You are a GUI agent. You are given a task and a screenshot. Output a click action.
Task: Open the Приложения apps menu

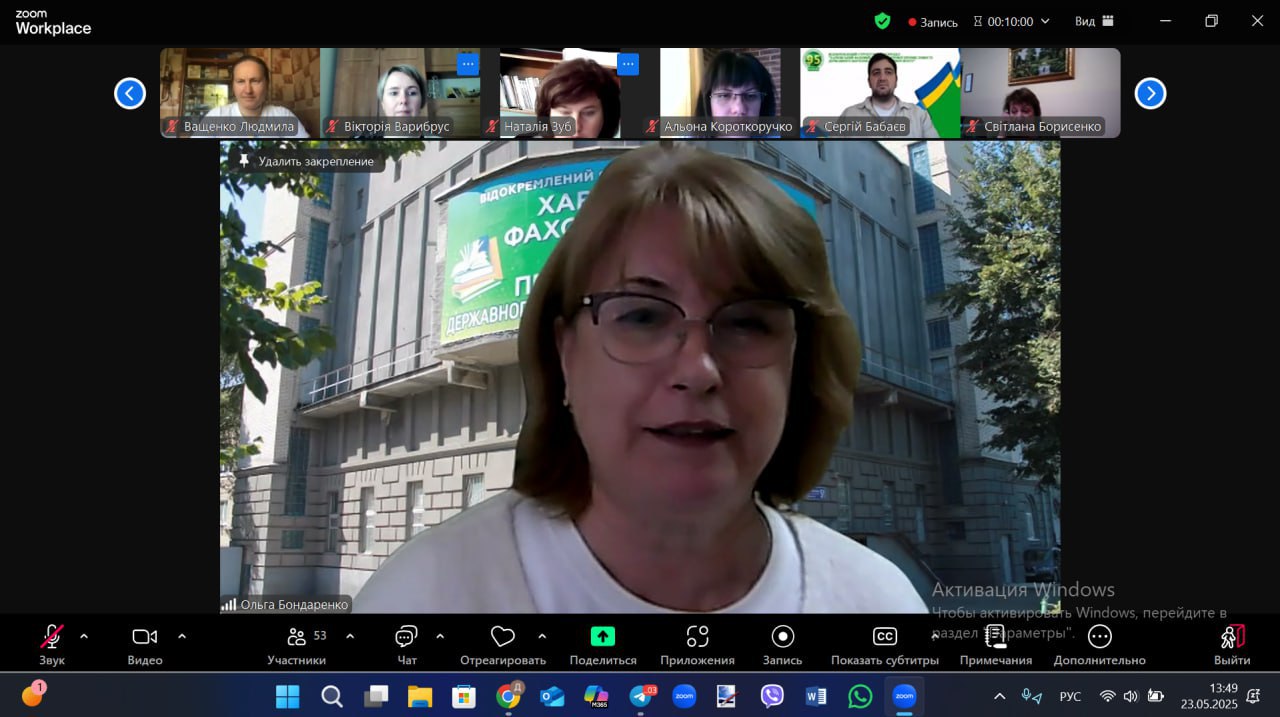click(x=697, y=645)
